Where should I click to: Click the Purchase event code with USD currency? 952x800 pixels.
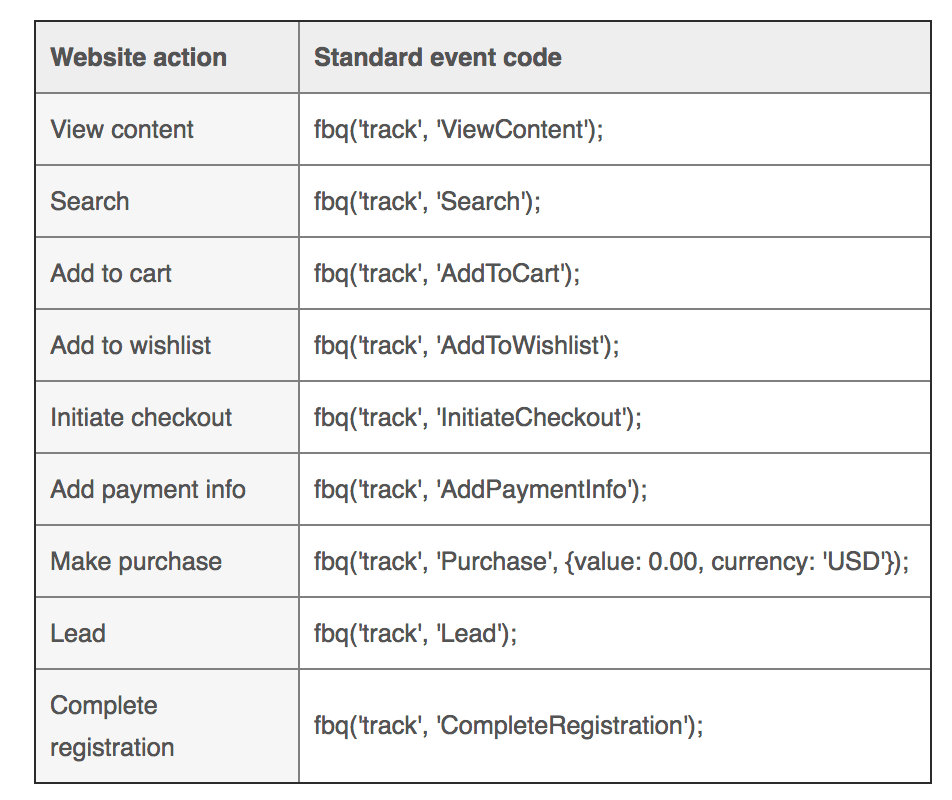(611, 561)
